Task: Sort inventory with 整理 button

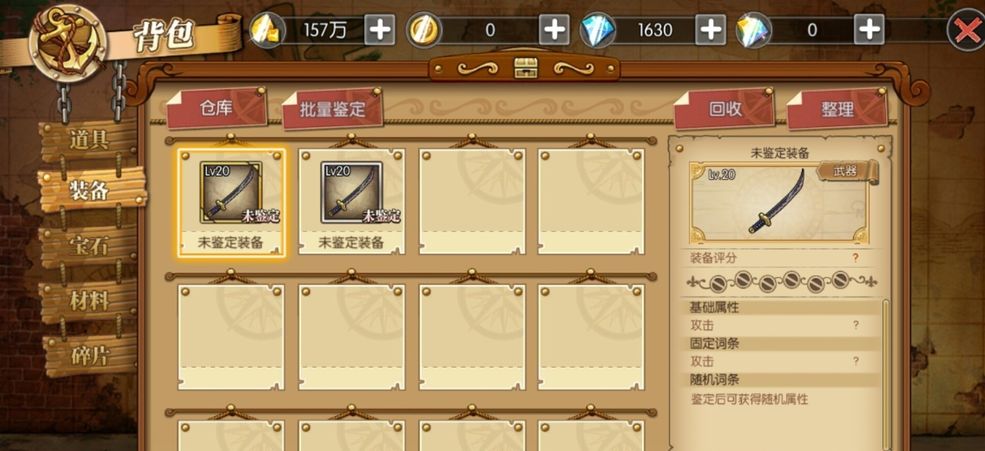Action: pos(837,109)
